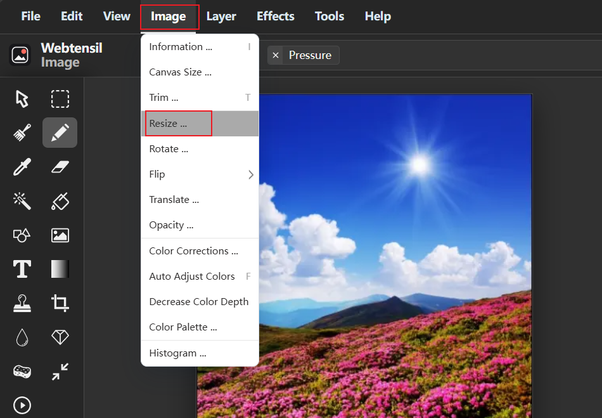Select the paint bucket fill tool

coord(60,201)
